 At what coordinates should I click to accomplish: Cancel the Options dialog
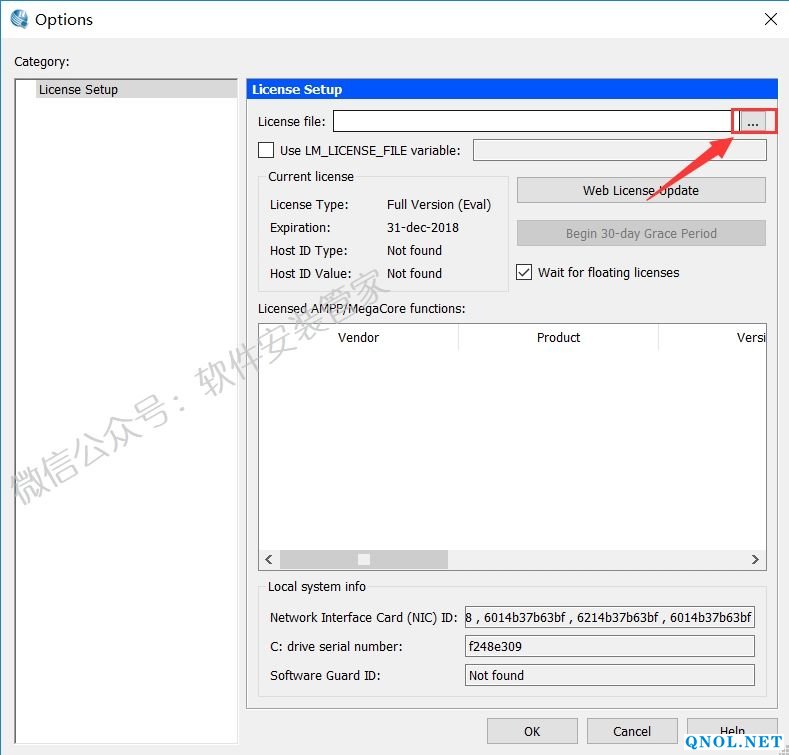[x=632, y=731]
